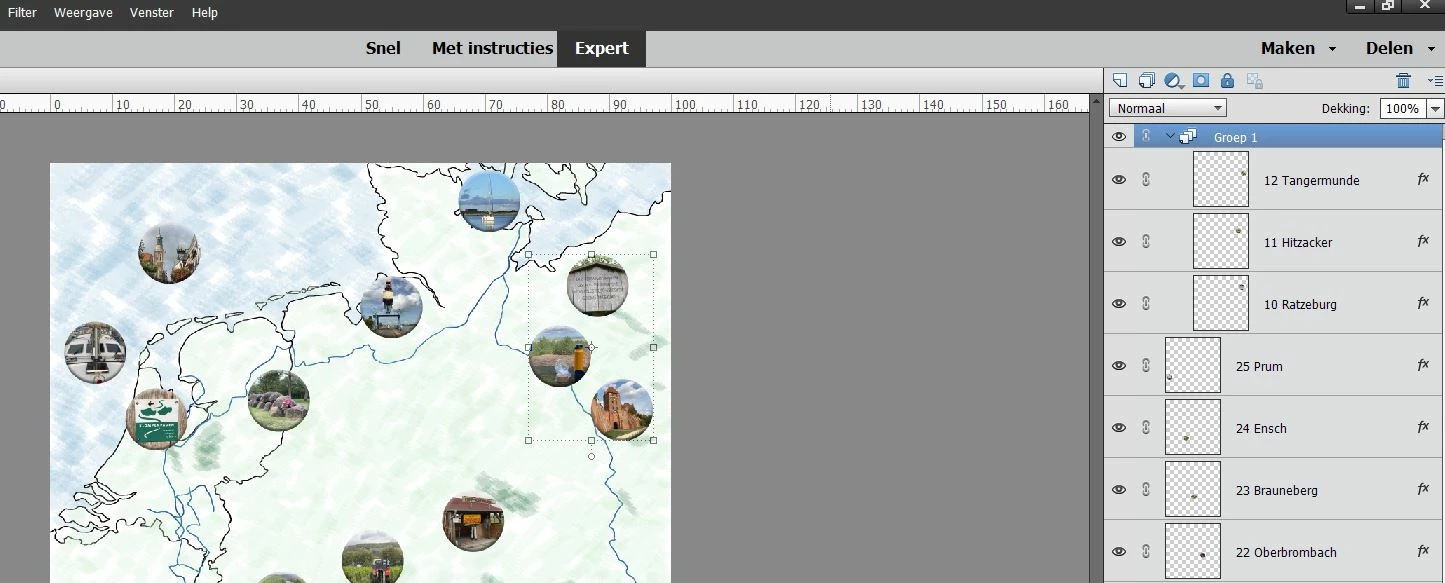Viewport: 1445px width, 583px height.
Task: Open the Help menu
Action: pyautogui.click(x=204, y=13)
